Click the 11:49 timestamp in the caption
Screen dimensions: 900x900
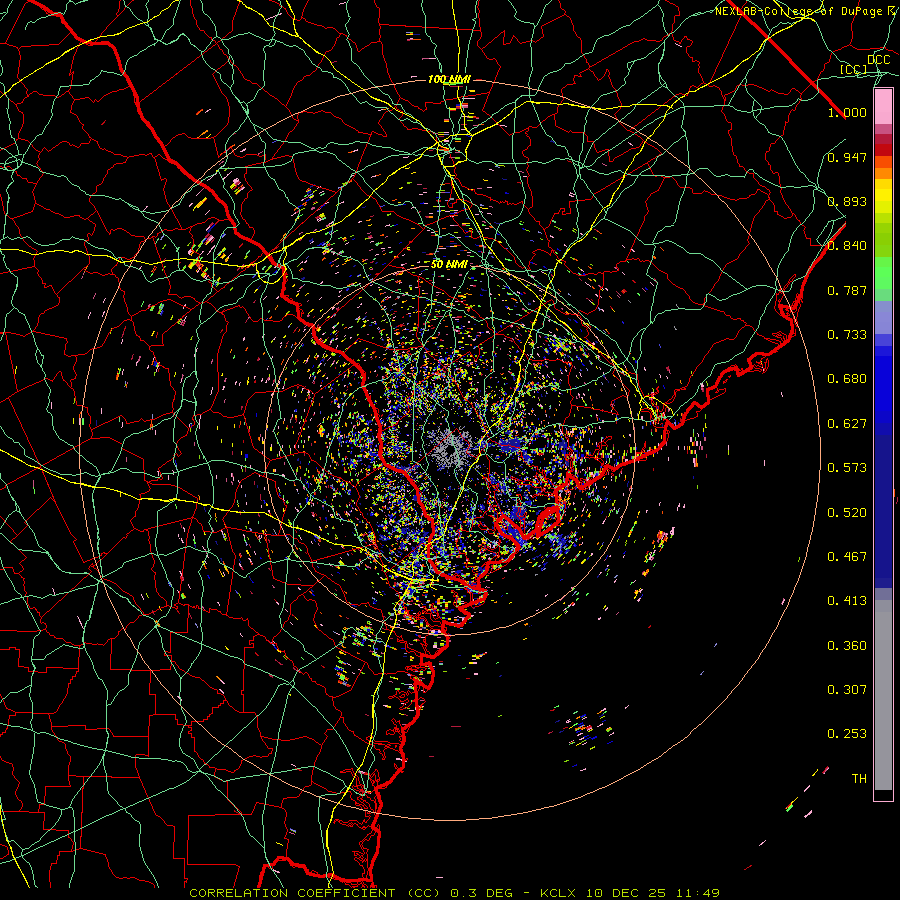pyautogui.click(x=697, y=893)
